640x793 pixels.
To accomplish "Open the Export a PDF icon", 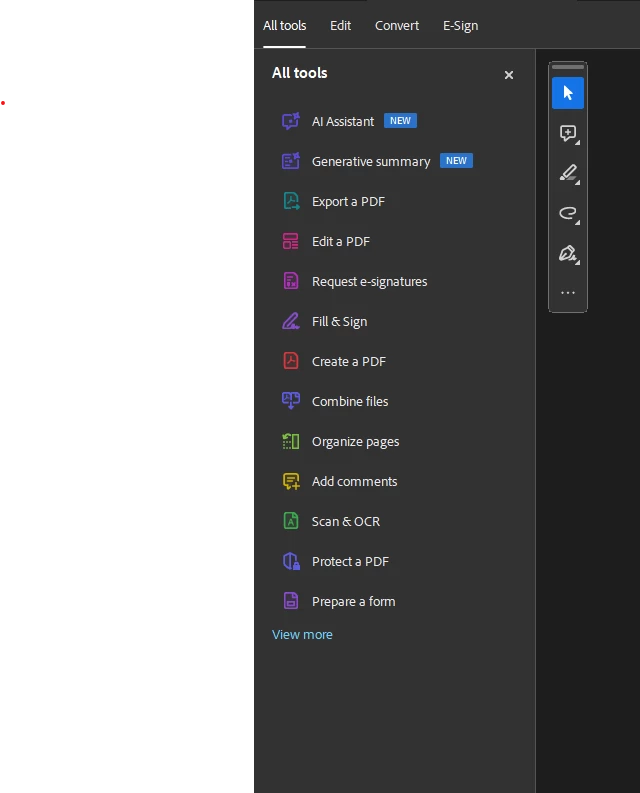I will pyautogui.click(x=291, y=201).
